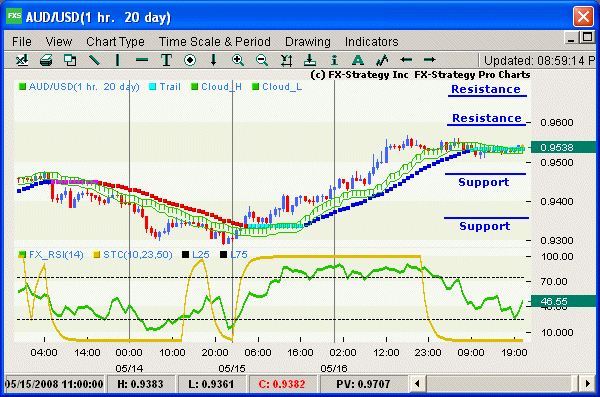
Task: Click the info i icon
Action: click(334, 60)
